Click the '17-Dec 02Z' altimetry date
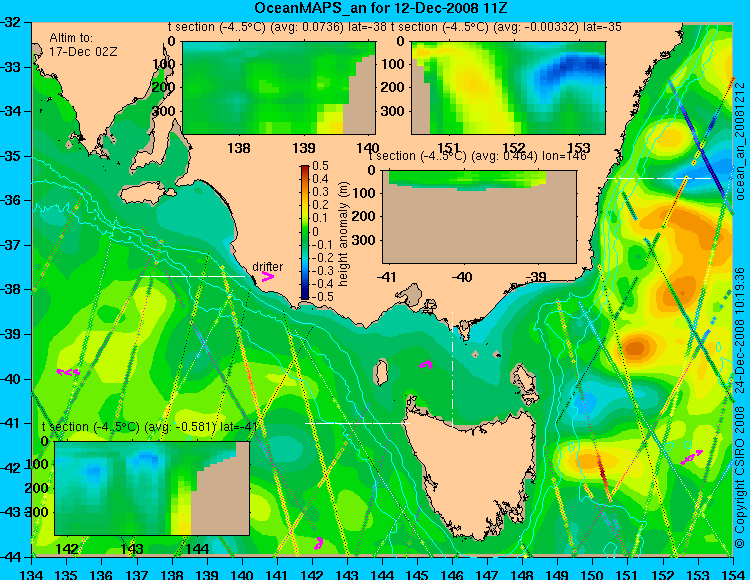 [x=83, y=52]
